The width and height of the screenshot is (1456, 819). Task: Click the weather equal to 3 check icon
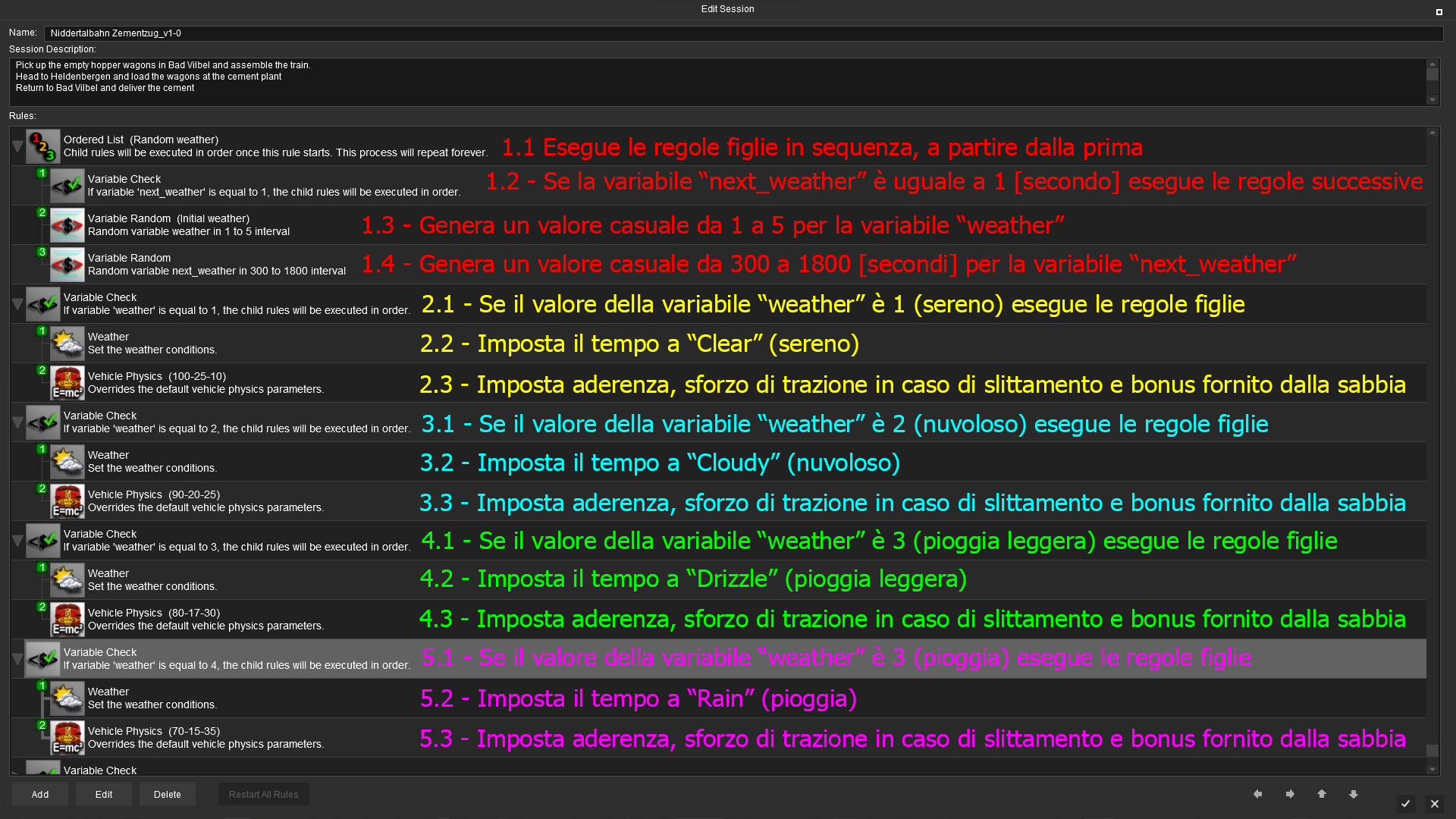pyautogui.click(x=42, y=541)
